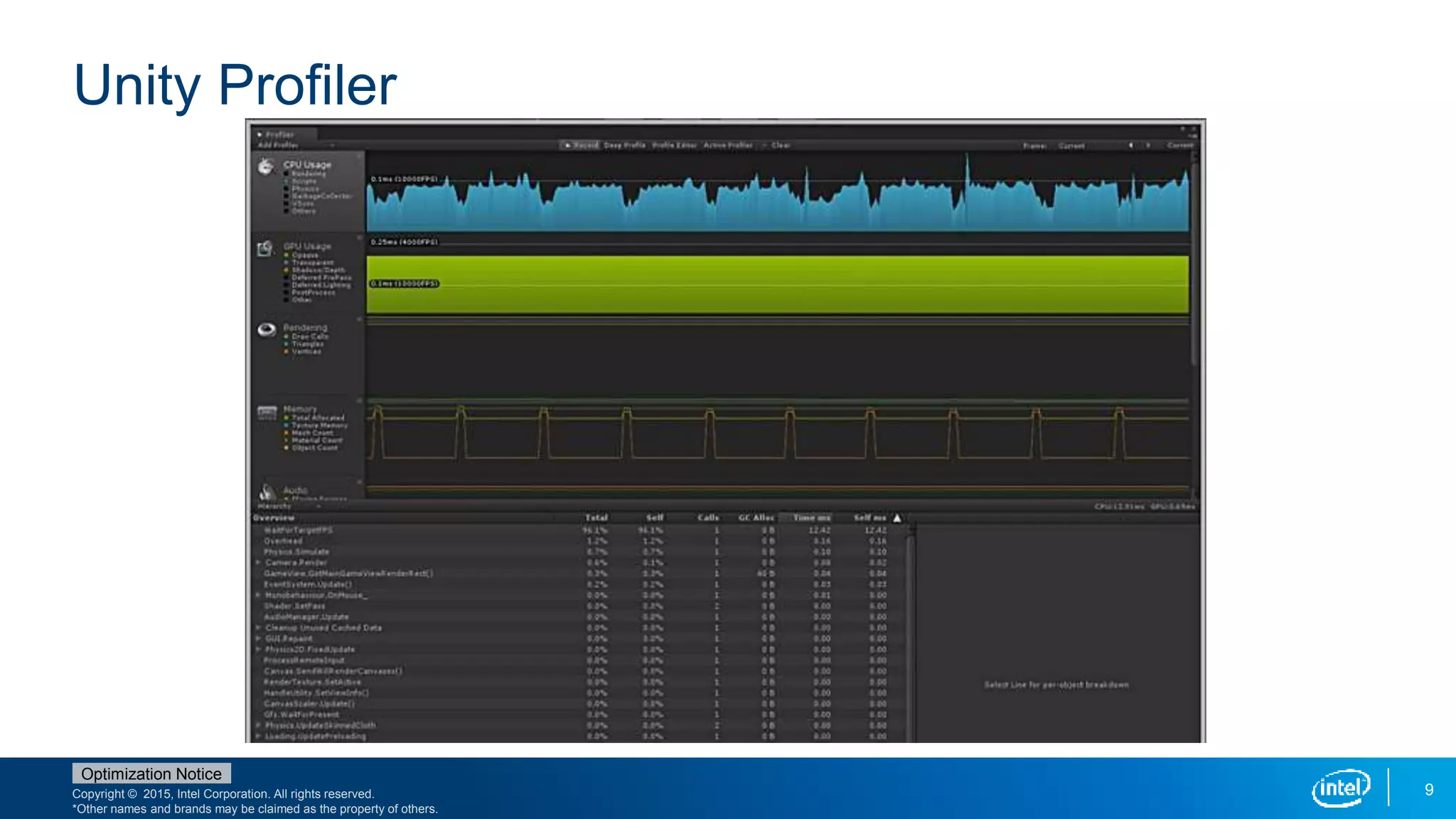Select the Audio module speaker icon
Screen dimensions: 1456x819
pyautogui.click(x=267, y=492)
